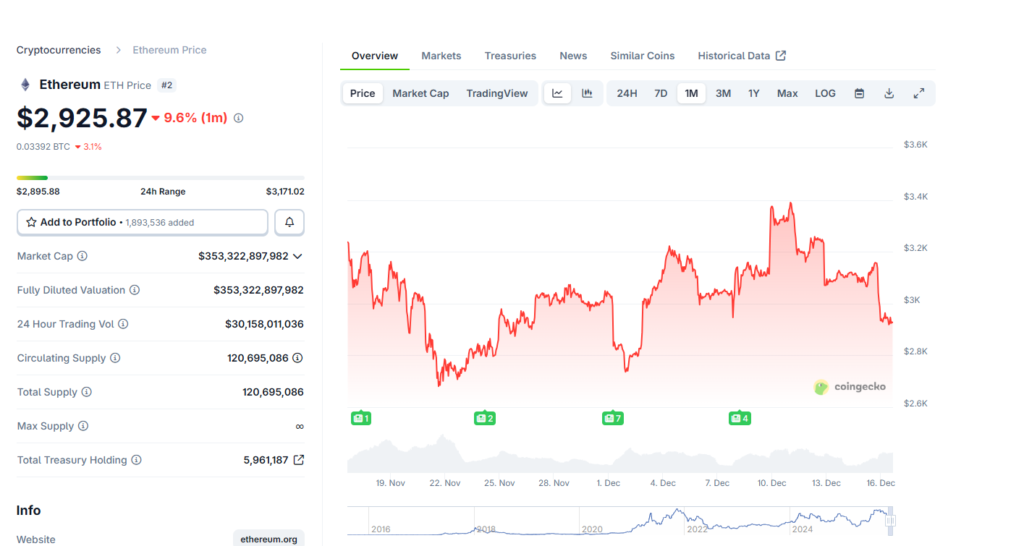
Task: Show Total Supply info icon
Action: pos(86,392)
